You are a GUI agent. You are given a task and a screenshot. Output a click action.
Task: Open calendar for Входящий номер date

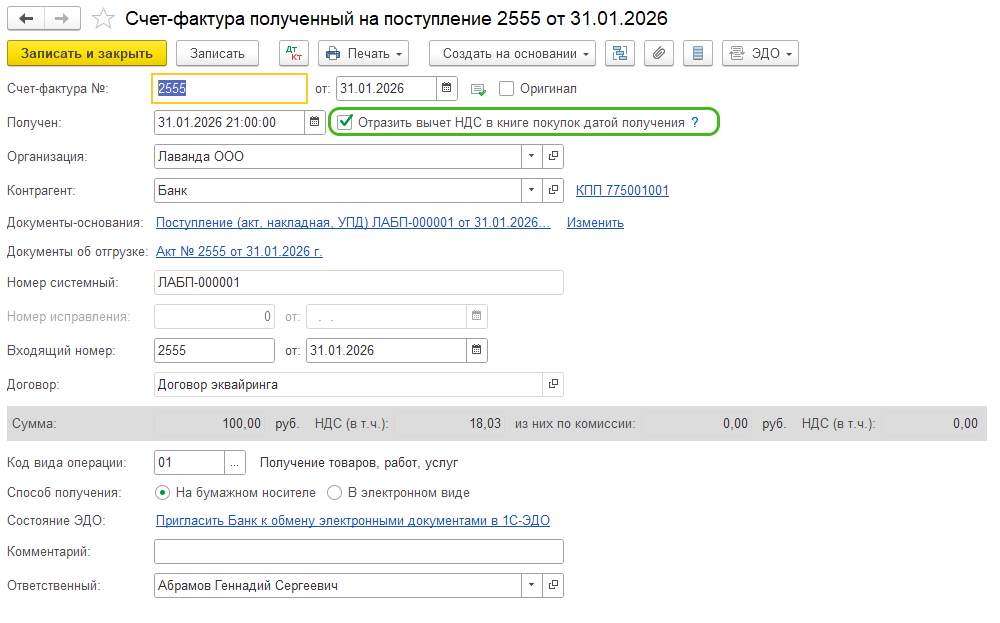pyautogui.click(x=477, y=350)
